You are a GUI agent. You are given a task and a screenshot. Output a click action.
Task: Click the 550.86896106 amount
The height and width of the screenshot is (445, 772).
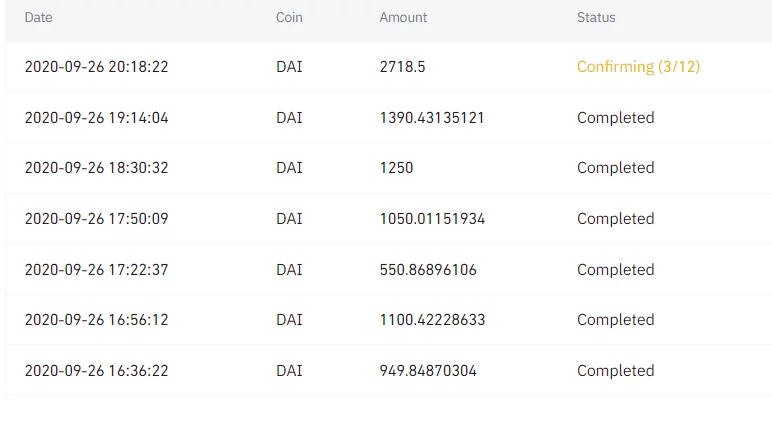click(x=428, y=270)
